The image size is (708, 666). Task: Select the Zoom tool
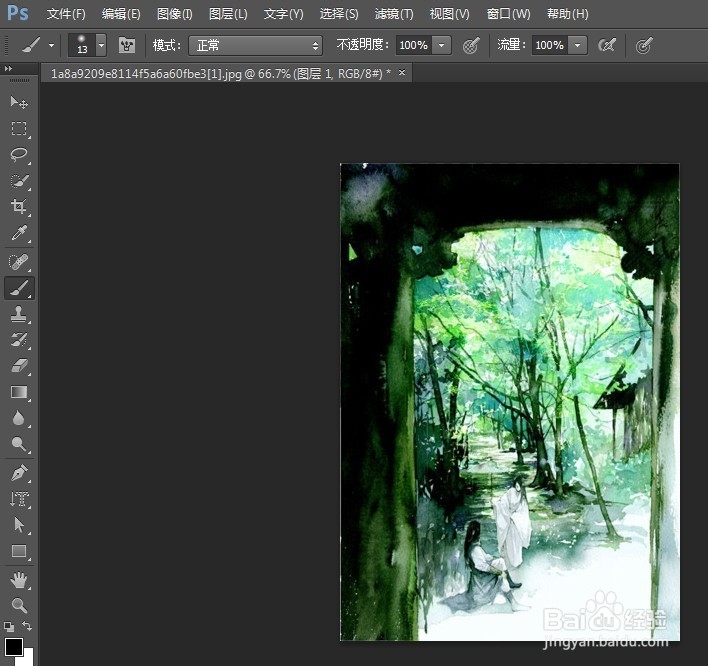click(19, 605)
